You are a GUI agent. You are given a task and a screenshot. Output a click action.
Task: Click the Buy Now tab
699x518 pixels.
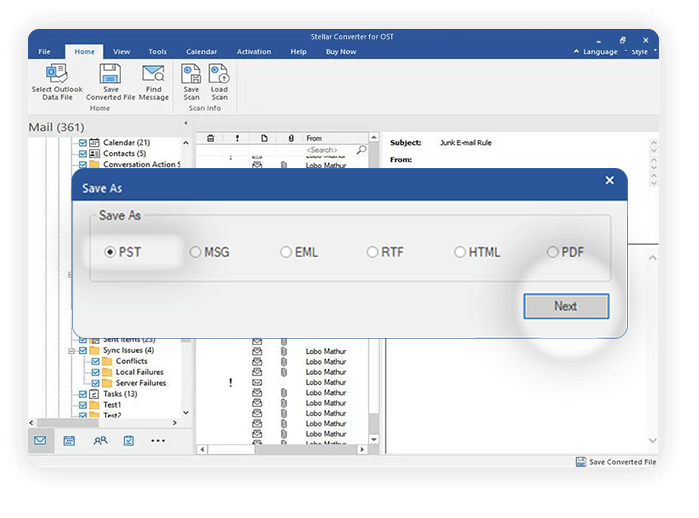[341, 52]
